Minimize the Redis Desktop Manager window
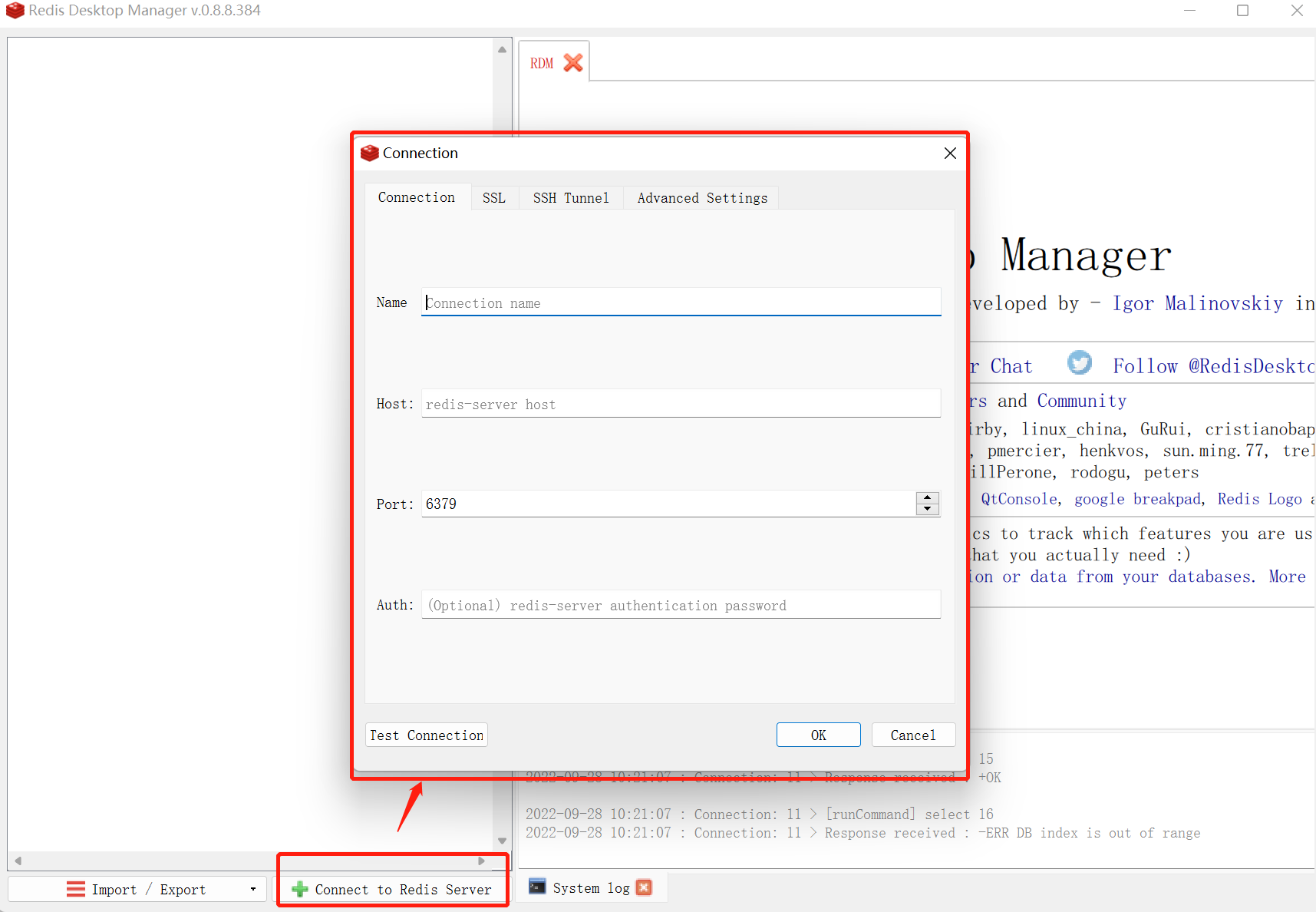This screenshot has height=912, width=1316. coord(1189,10)
